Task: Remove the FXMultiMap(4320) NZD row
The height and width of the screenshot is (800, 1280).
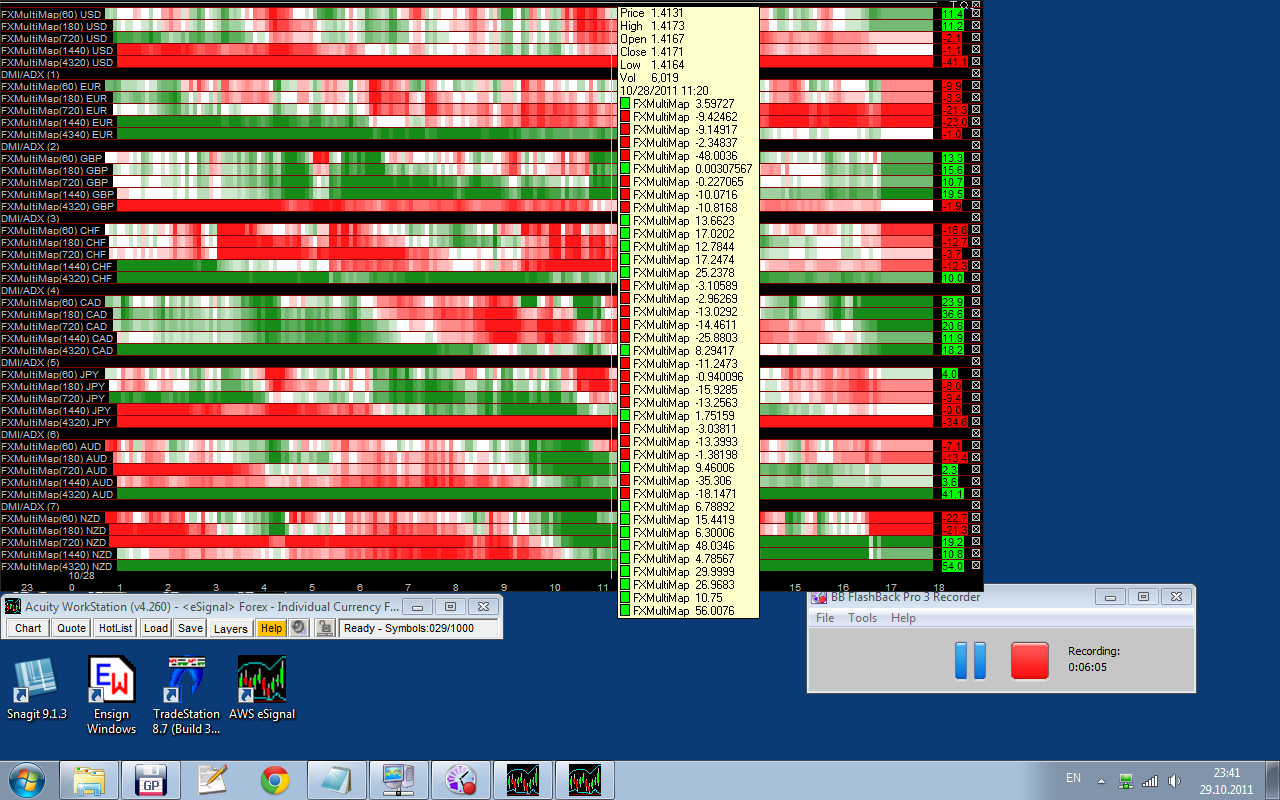Action: point(976,566)
